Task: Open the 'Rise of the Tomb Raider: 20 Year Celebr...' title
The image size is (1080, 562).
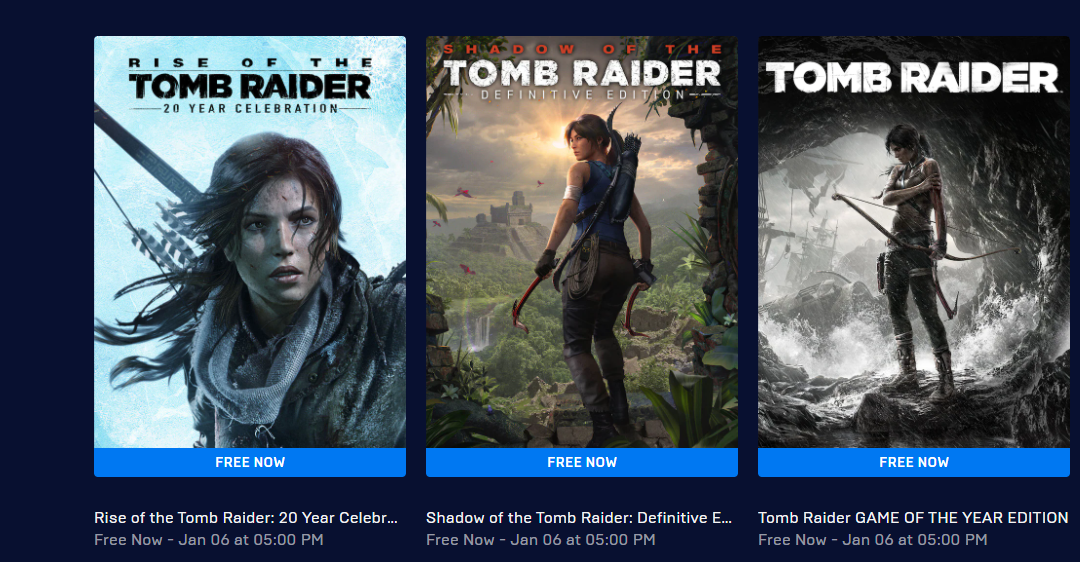Action: coord(246,518)
